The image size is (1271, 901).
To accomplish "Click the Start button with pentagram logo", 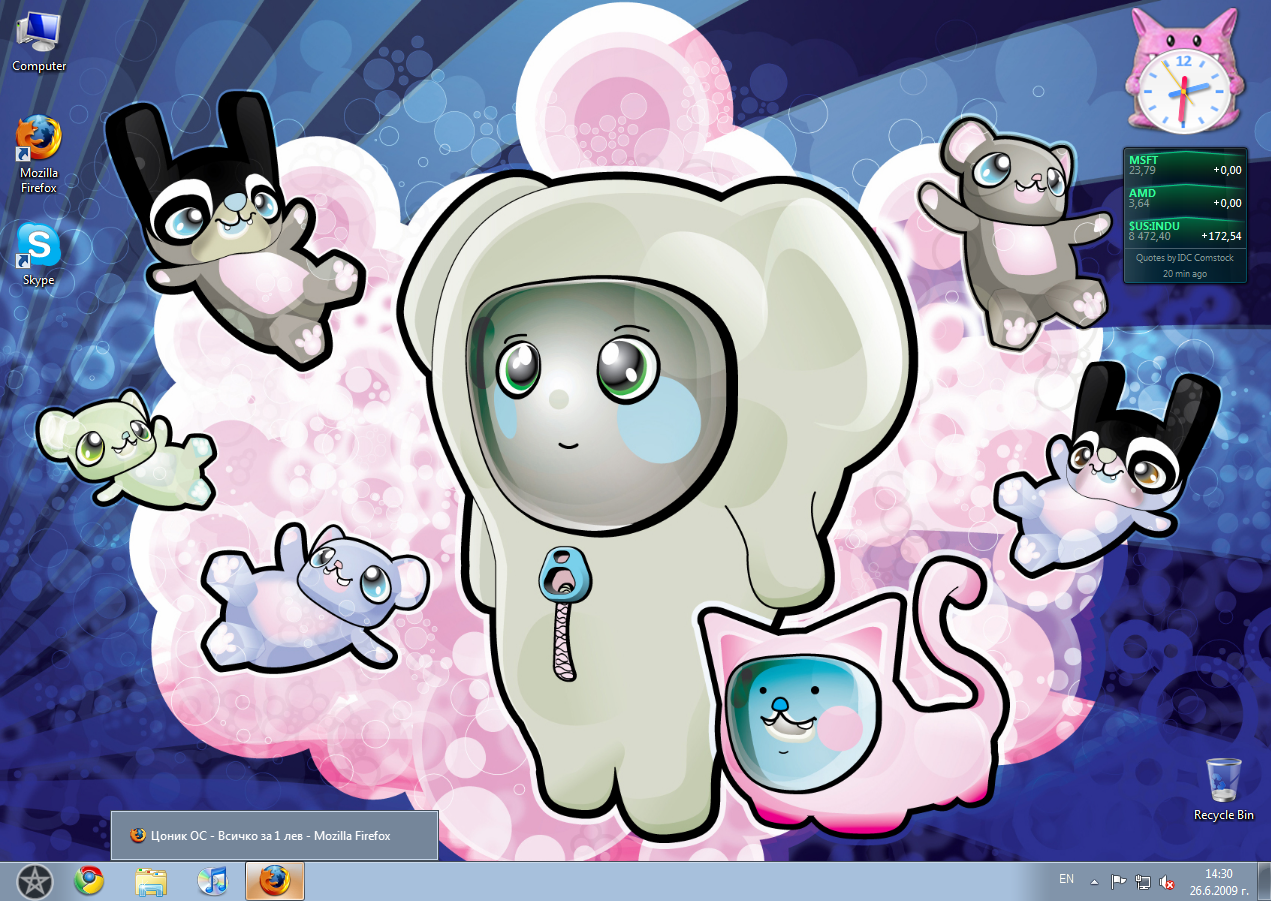I will pos(35,881).
